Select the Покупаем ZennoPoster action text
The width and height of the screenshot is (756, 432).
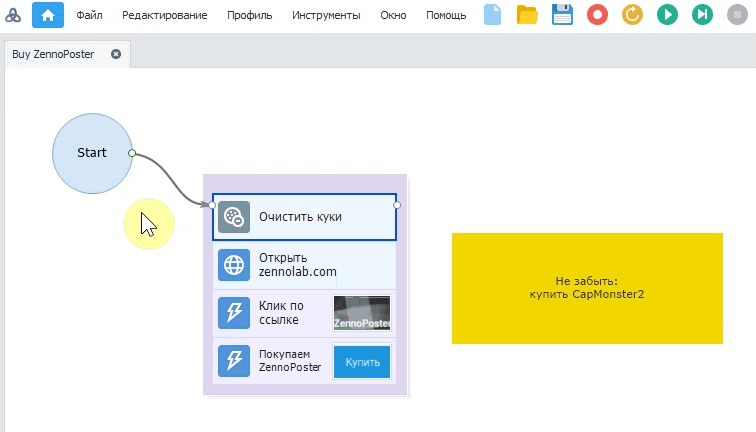[290, 361]
